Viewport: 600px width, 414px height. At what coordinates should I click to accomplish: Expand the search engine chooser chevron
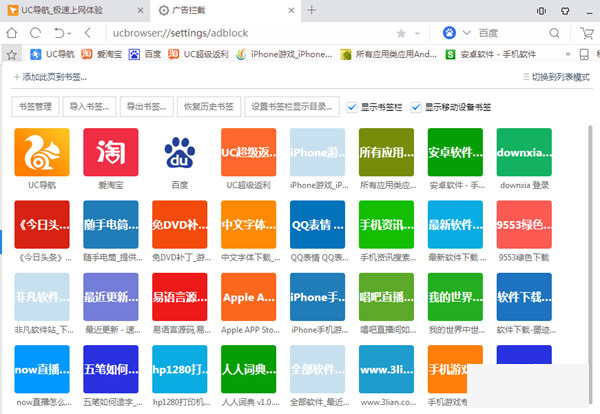coord(466,33)
